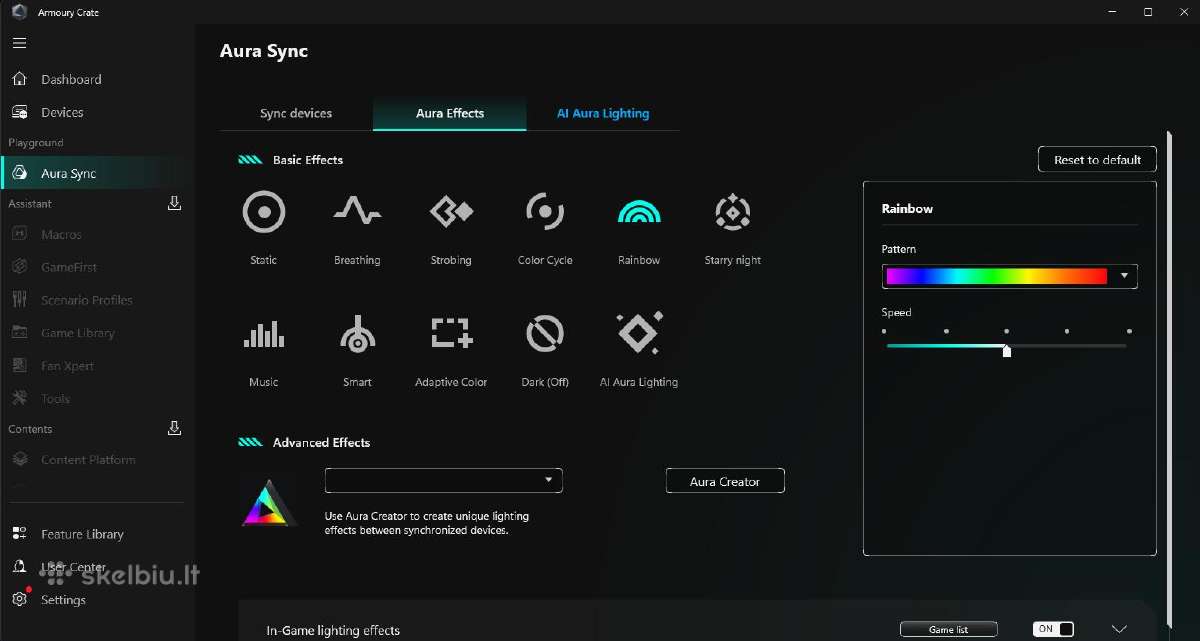Select the Static lighting effect icon
This screenshot has width=1200, height=641.
264,212
